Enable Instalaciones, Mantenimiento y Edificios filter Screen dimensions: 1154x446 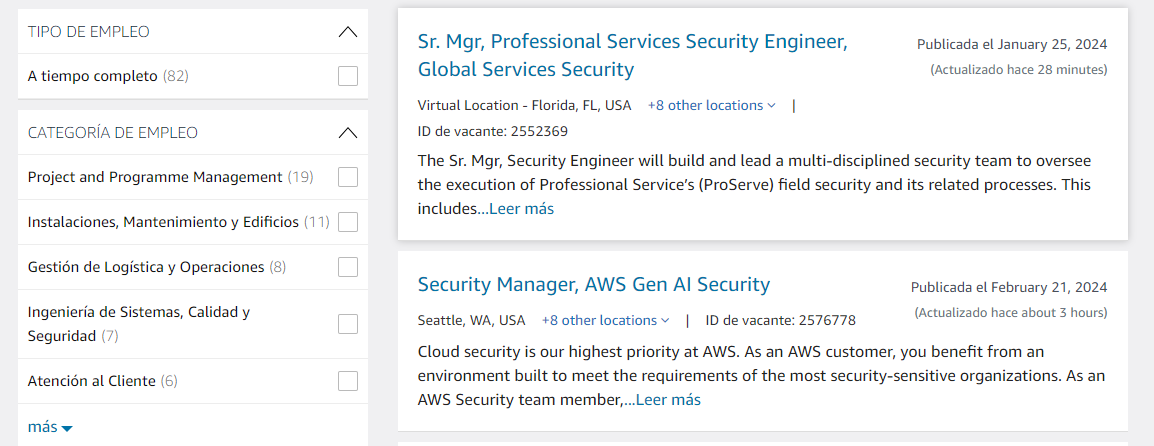coord(348,222)
